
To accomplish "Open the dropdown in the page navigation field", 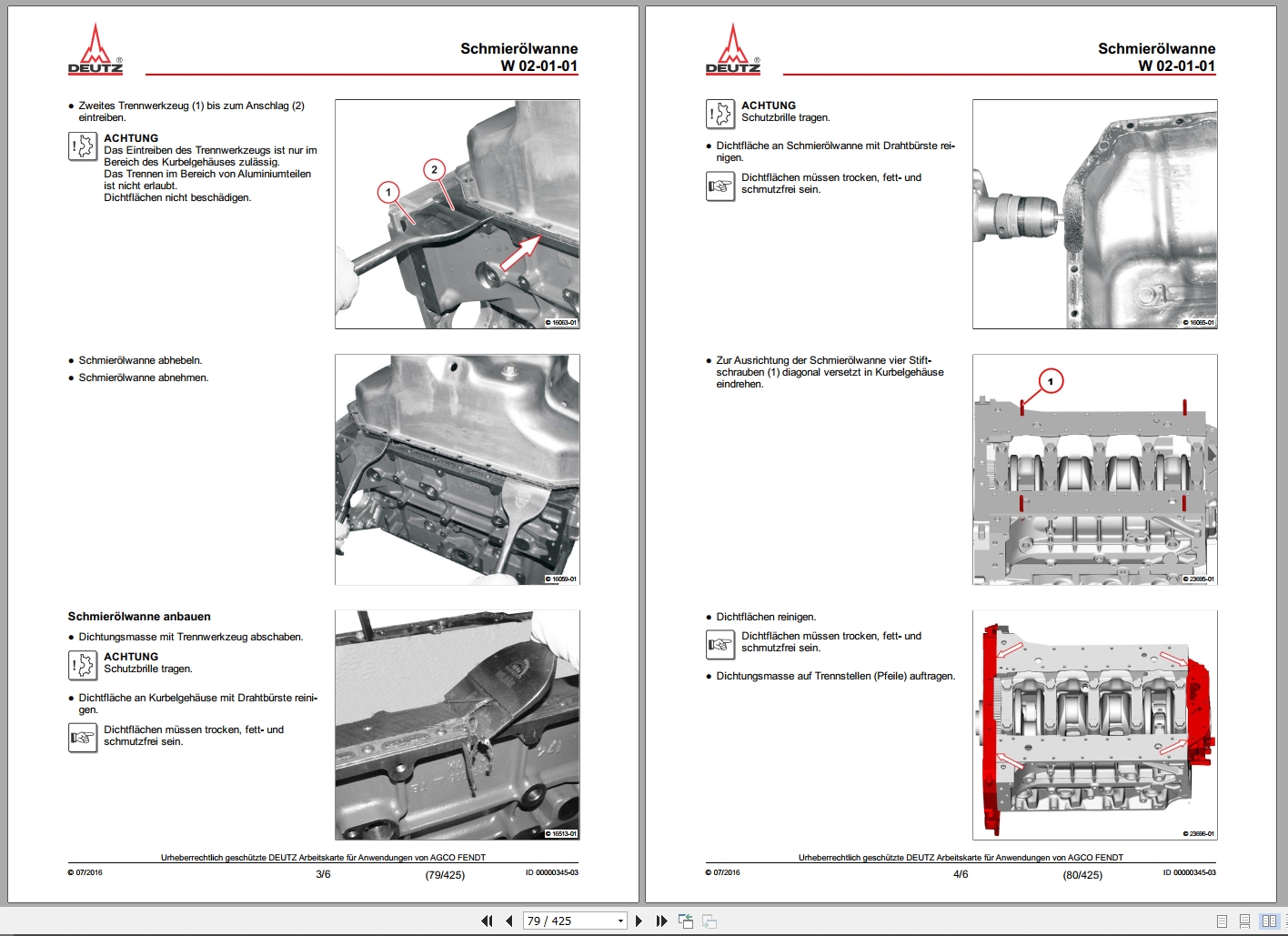I will (621, 921).
